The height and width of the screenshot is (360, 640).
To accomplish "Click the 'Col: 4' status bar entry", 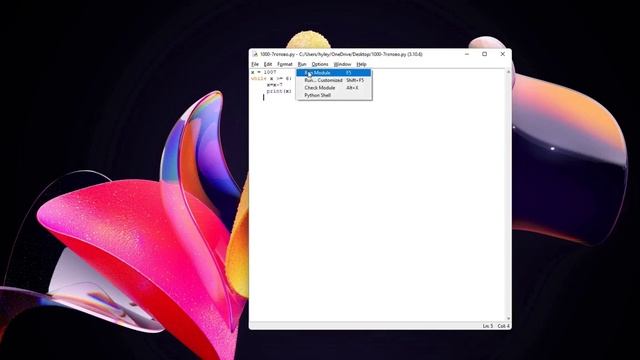I will [503, 326].
